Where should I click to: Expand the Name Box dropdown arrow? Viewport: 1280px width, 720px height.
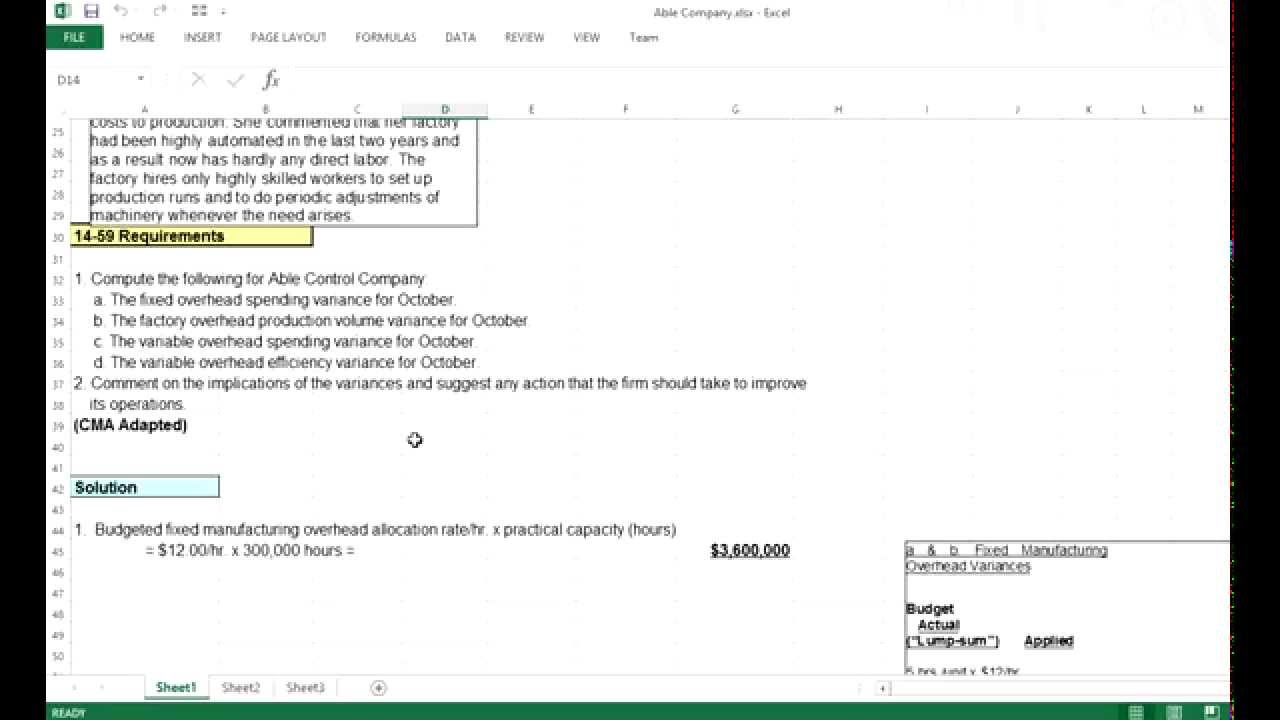(x=141, y=79)
